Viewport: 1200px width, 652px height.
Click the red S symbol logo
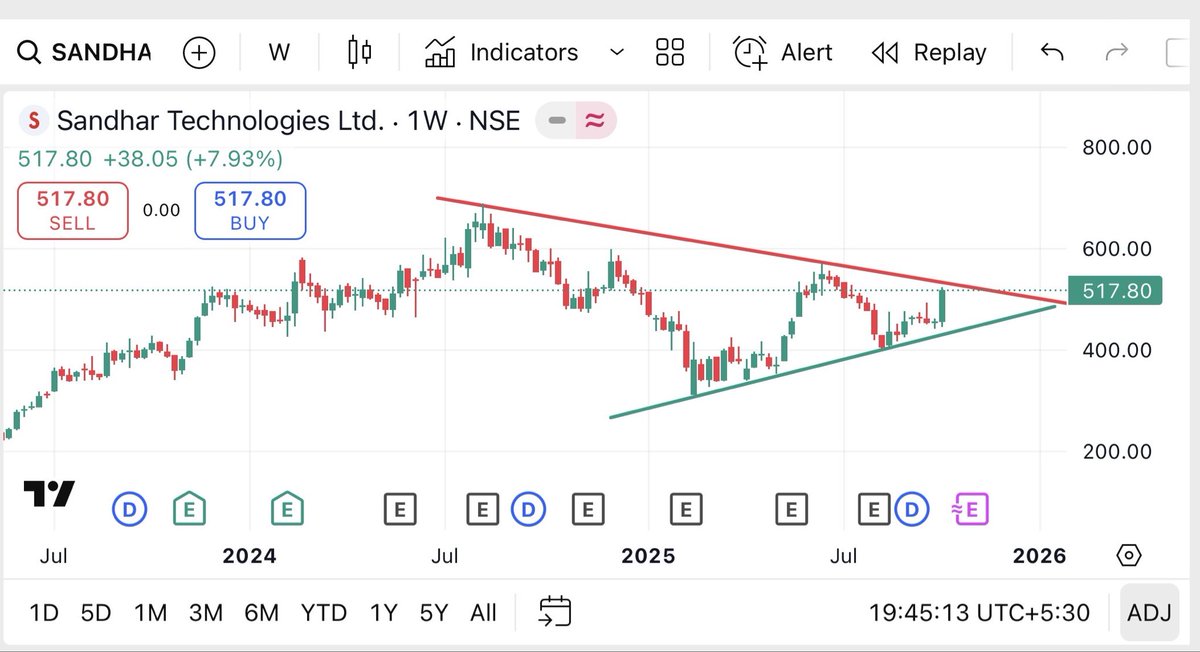click(x=35, y=122)
